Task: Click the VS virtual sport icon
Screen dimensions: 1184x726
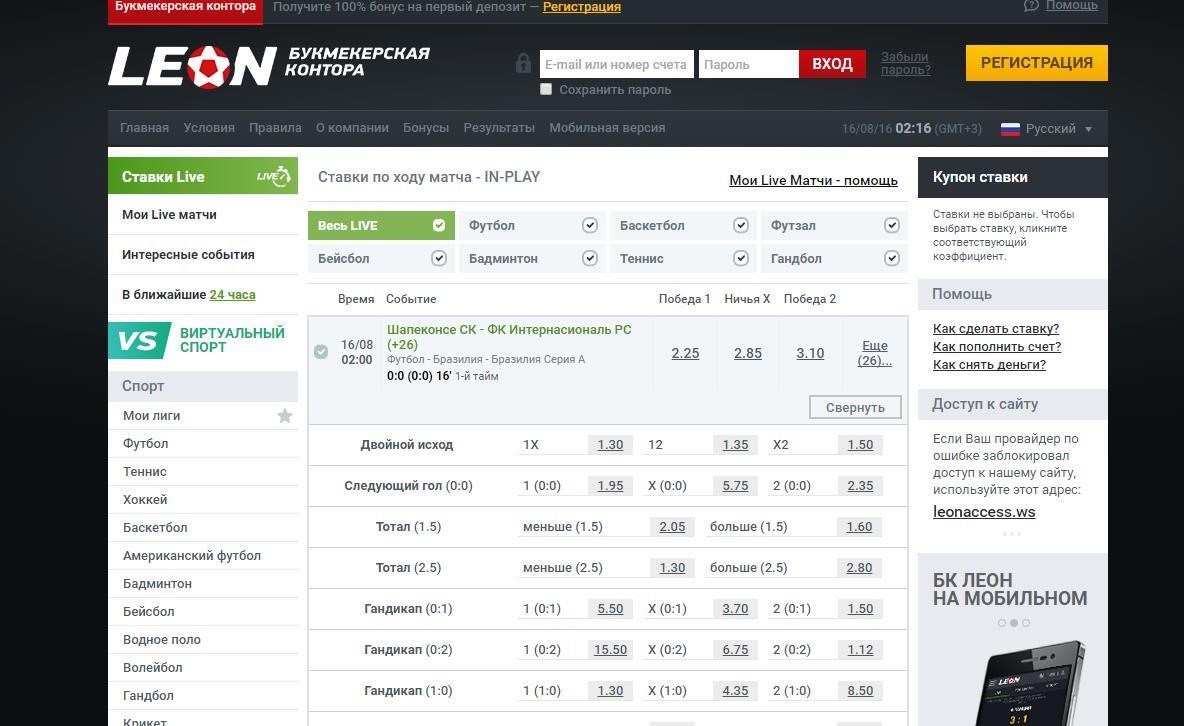Action: tap(139, 341)
